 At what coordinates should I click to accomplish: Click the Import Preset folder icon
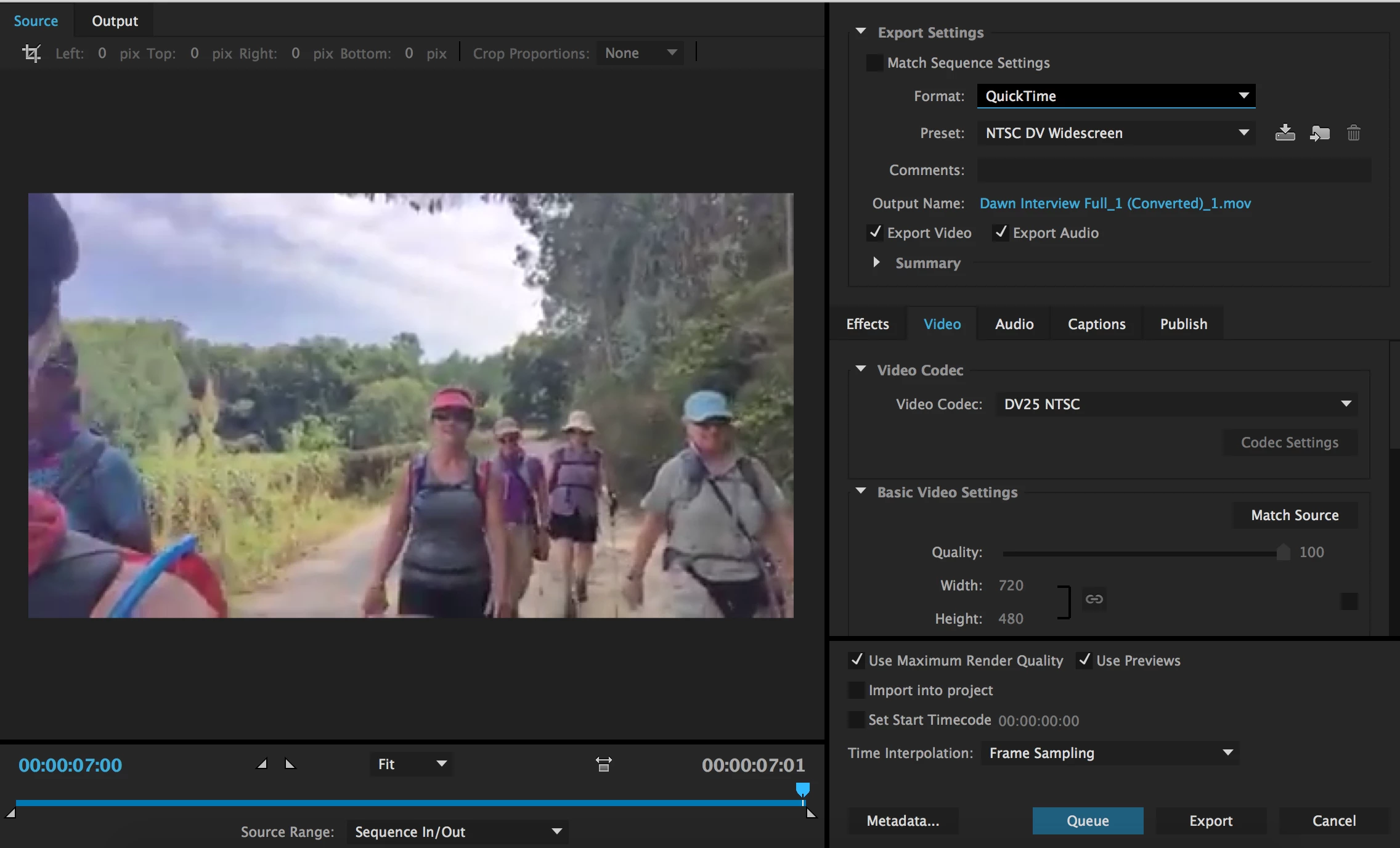pos(1319,133)
